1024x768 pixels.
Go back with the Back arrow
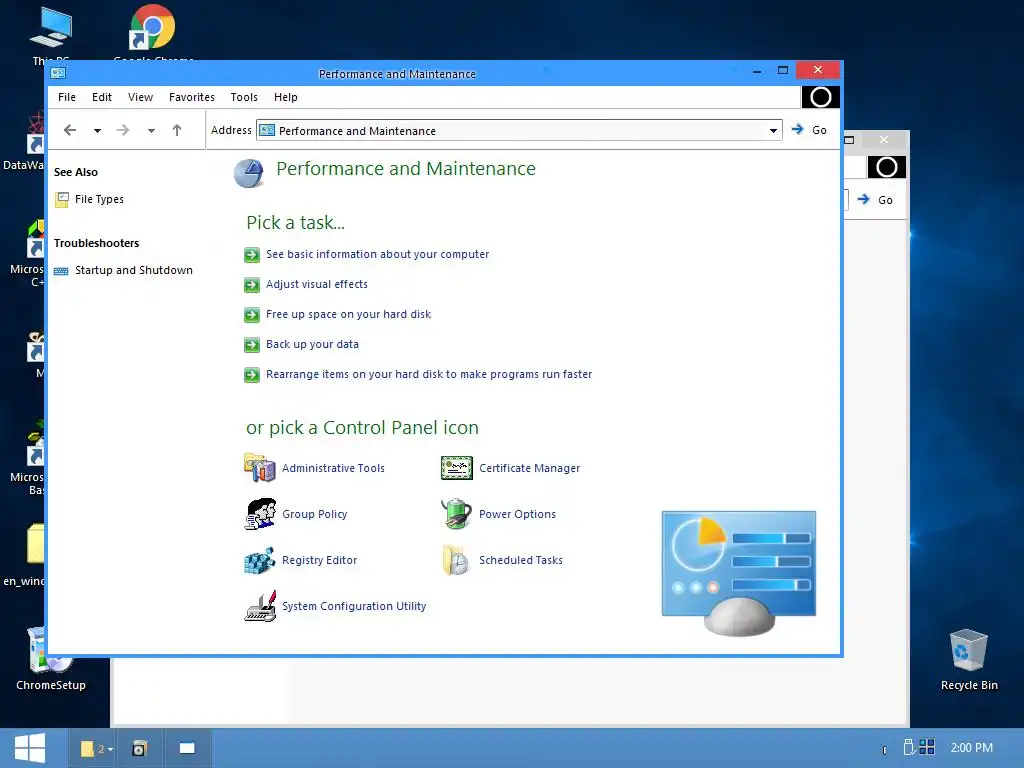[70, 130]
